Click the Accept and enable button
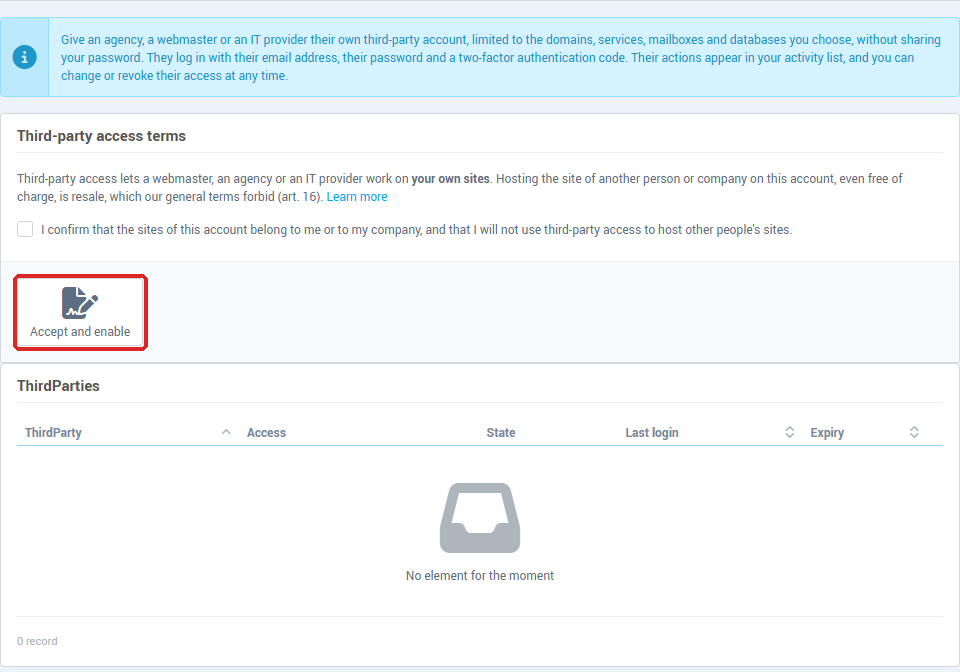This screenshot has height=672, width=960. [x=80, y=312]
